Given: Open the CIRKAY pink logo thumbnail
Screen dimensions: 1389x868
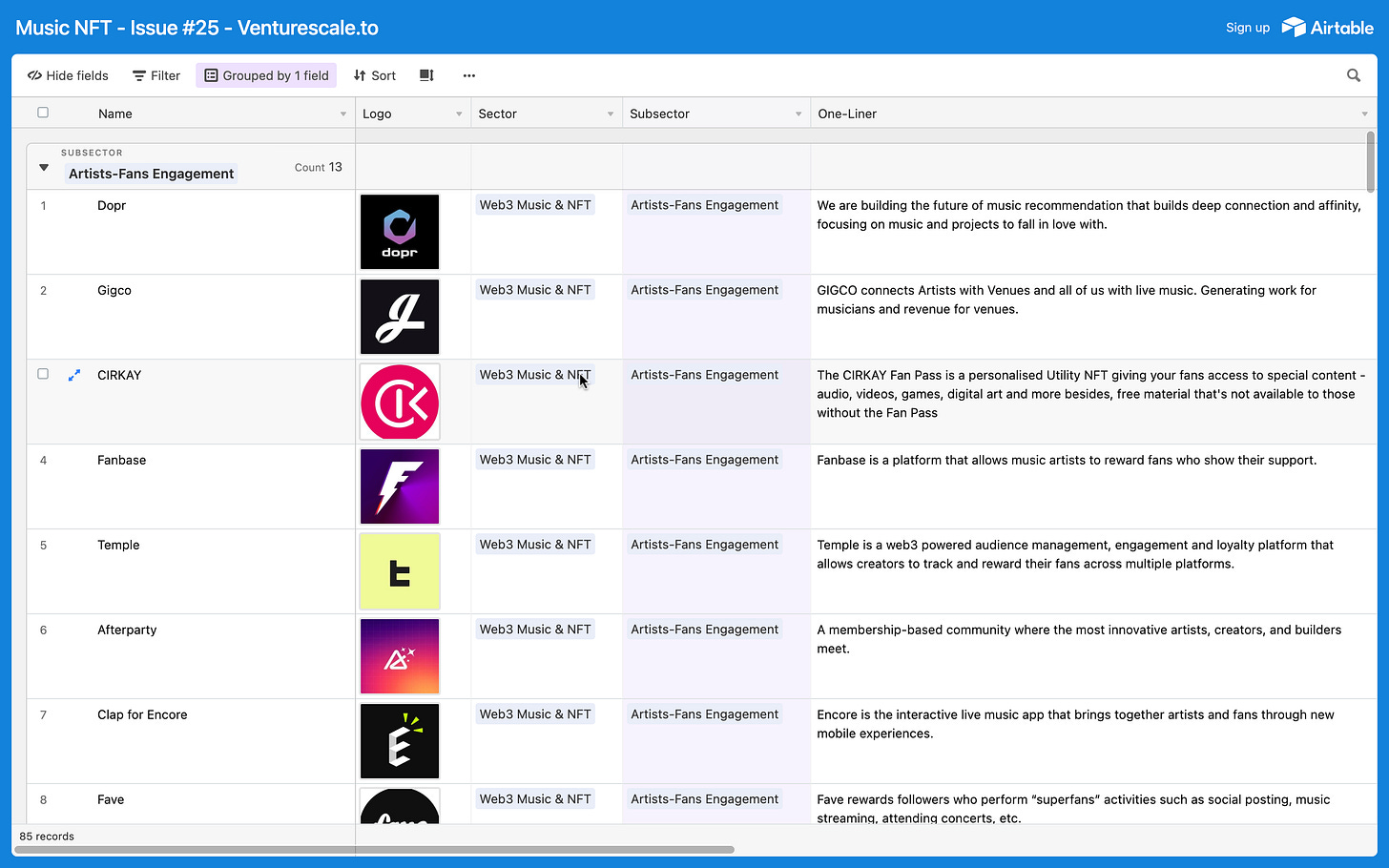Looking at the screenshot, I should click(x=400, y=402).
